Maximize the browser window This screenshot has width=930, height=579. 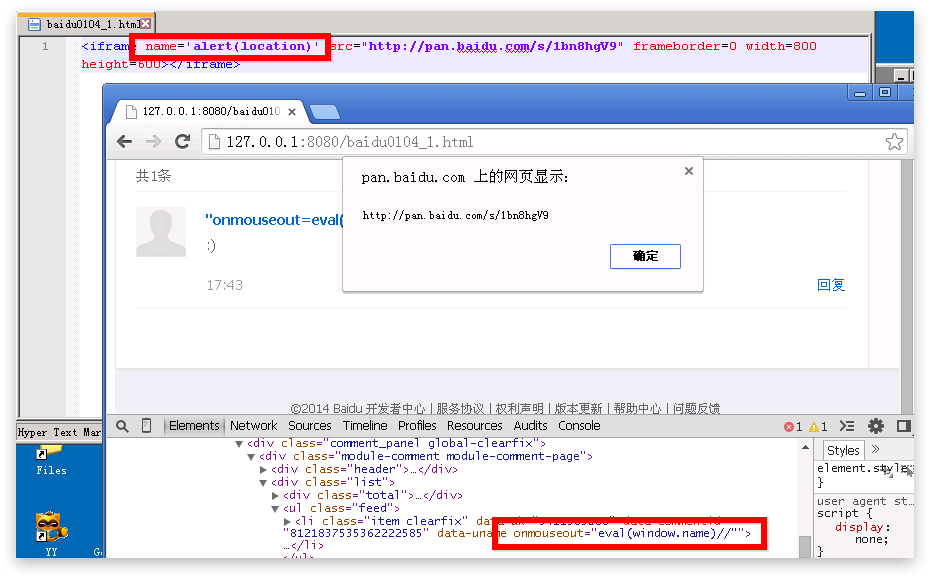tap(885, 93)
